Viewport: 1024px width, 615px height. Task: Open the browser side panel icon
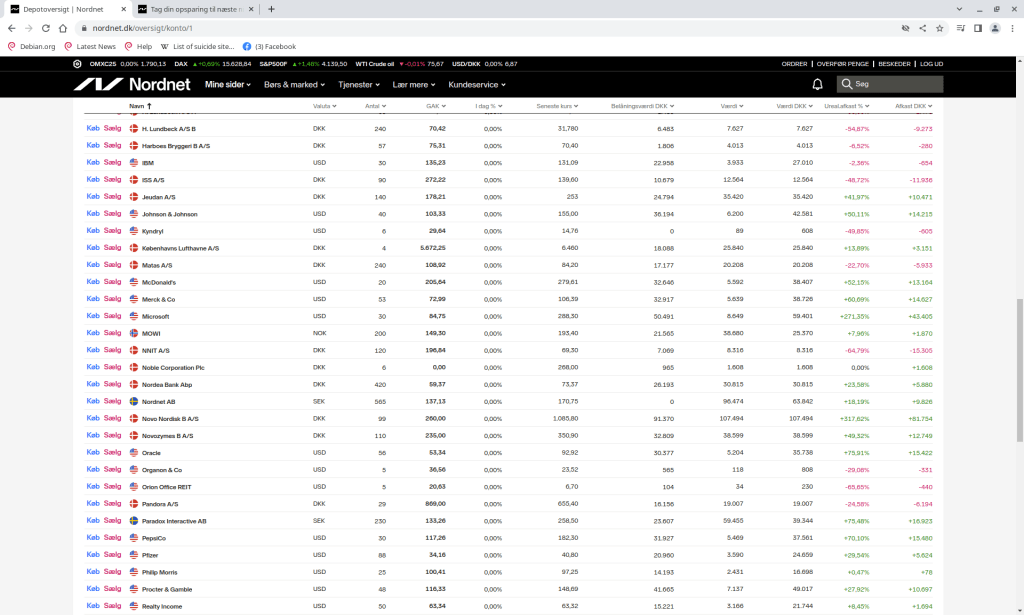(x=978, y=28)
